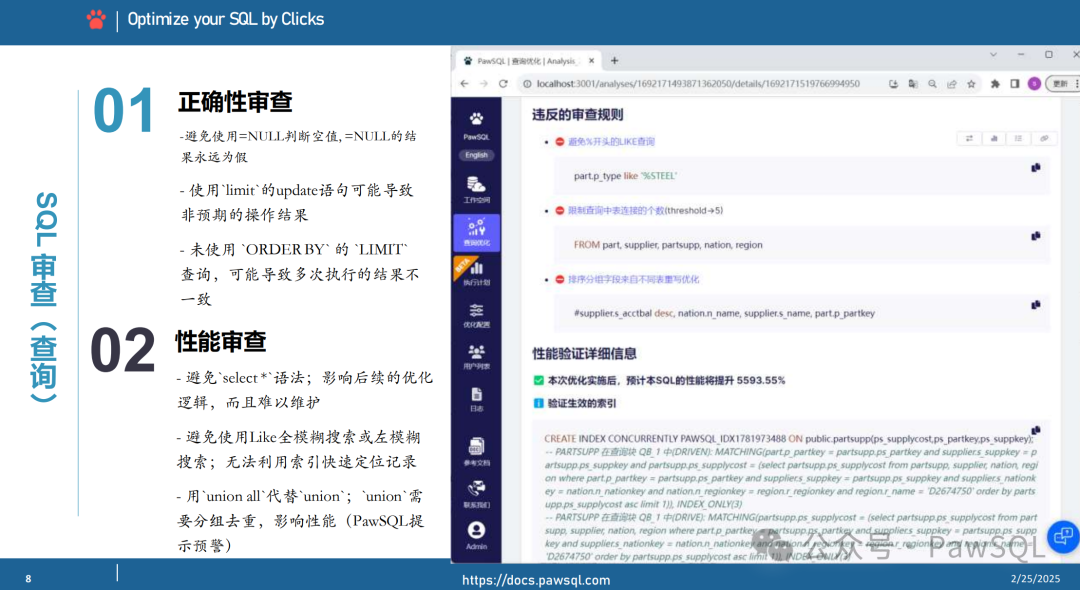1080x590 pixels.
Task: Open Chrome's three-dot menu
Action: (x=1075, y=84)
